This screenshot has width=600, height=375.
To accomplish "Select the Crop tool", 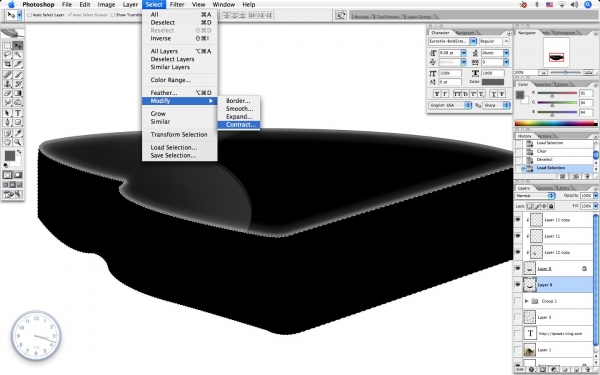I will 7,64.
